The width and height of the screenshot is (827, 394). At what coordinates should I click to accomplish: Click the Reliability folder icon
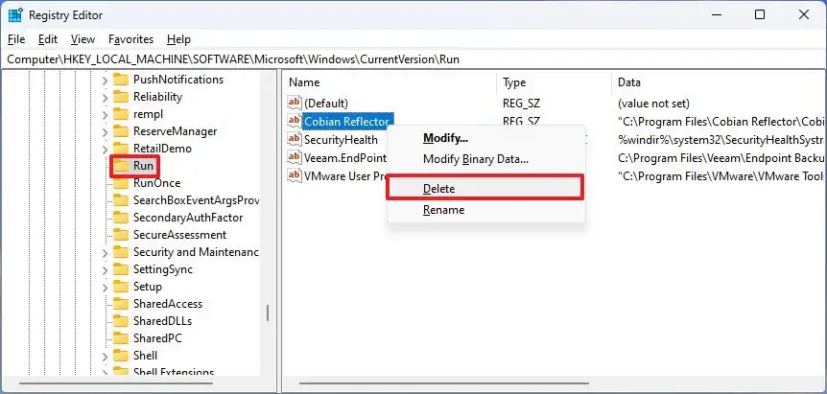[x=121, y=97]
